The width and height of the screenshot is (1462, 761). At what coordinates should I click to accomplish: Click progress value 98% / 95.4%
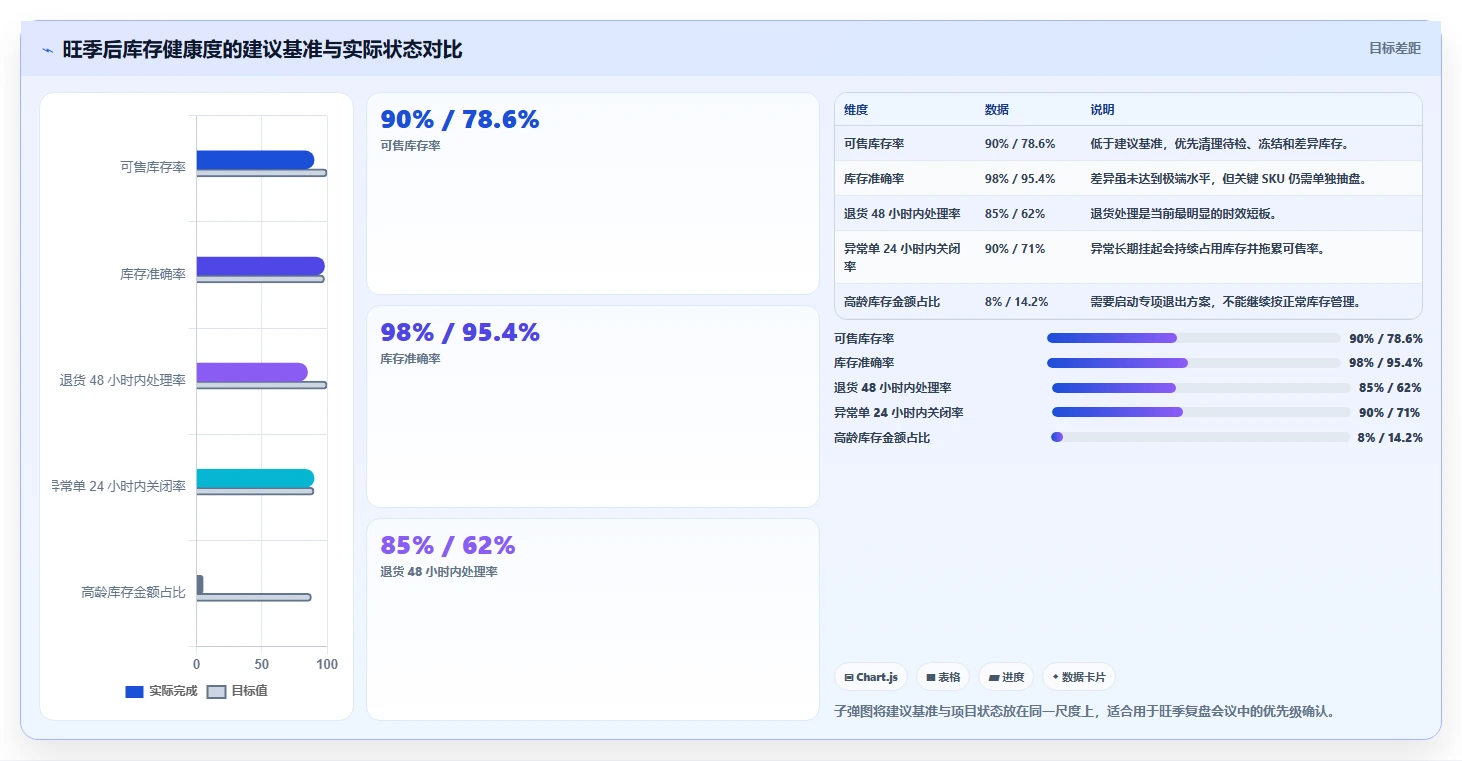point(1386,363)
